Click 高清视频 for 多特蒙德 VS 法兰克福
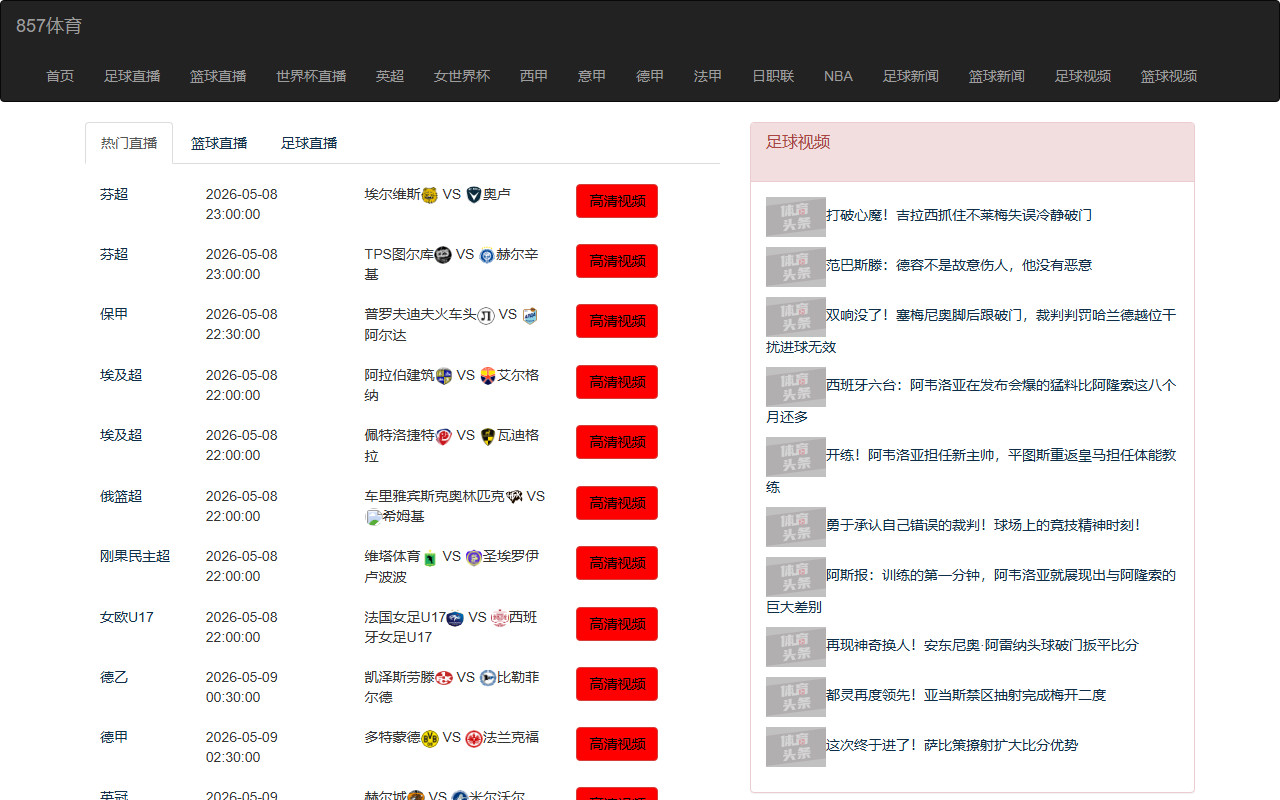This screenshot has width=1280, height=800. point(617,744)
